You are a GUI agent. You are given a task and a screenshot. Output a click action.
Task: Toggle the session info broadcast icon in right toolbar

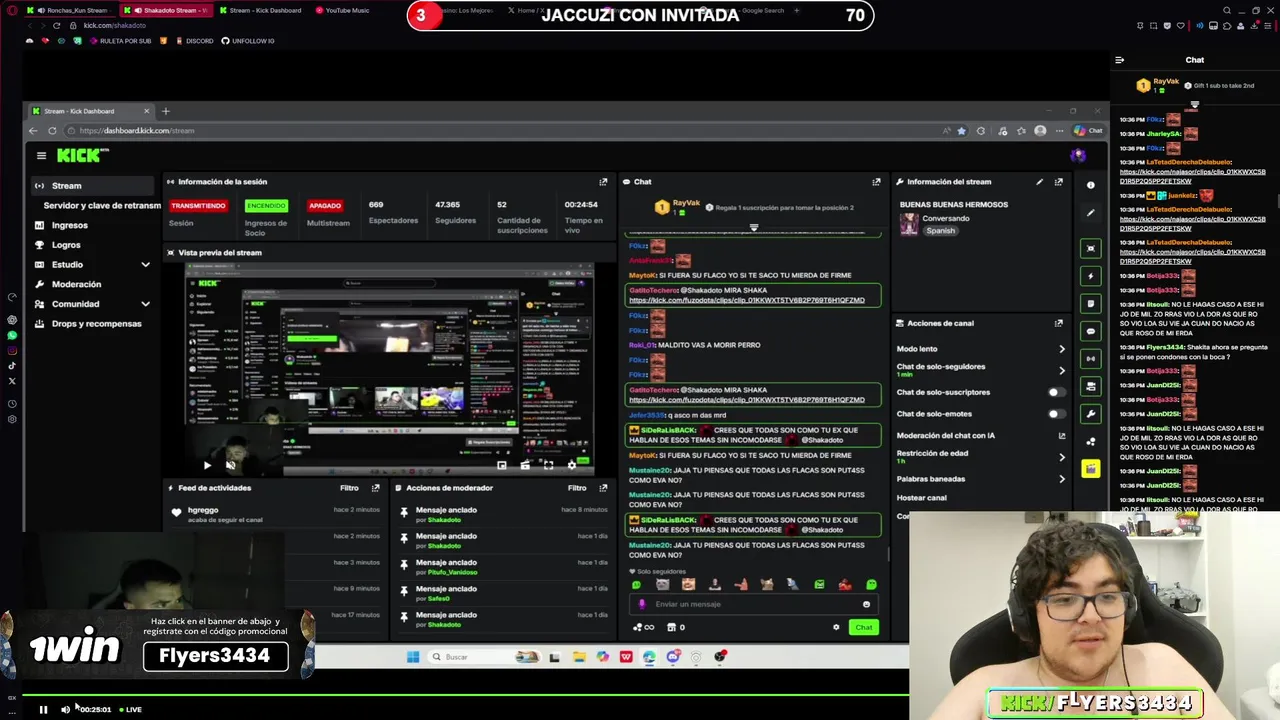point(1090,358)
